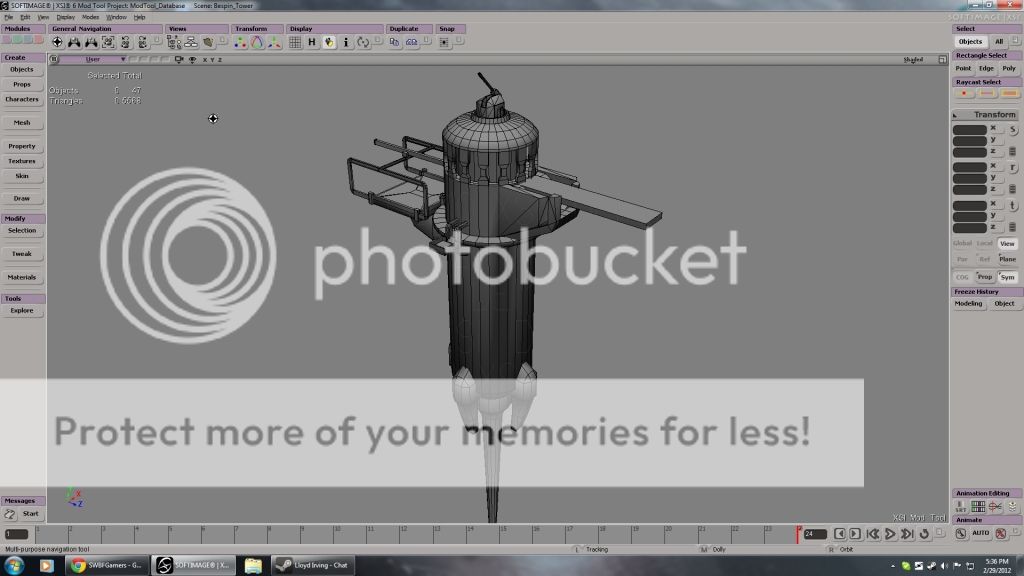Open the Shaded display mode menu

point(913,59)
